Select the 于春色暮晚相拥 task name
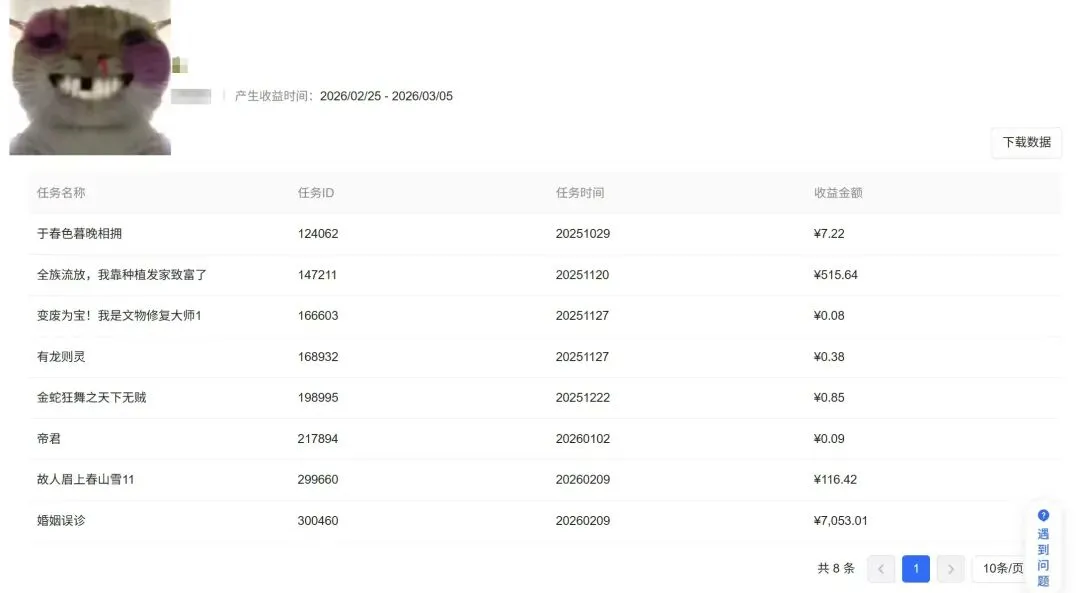 pos(79,233)
